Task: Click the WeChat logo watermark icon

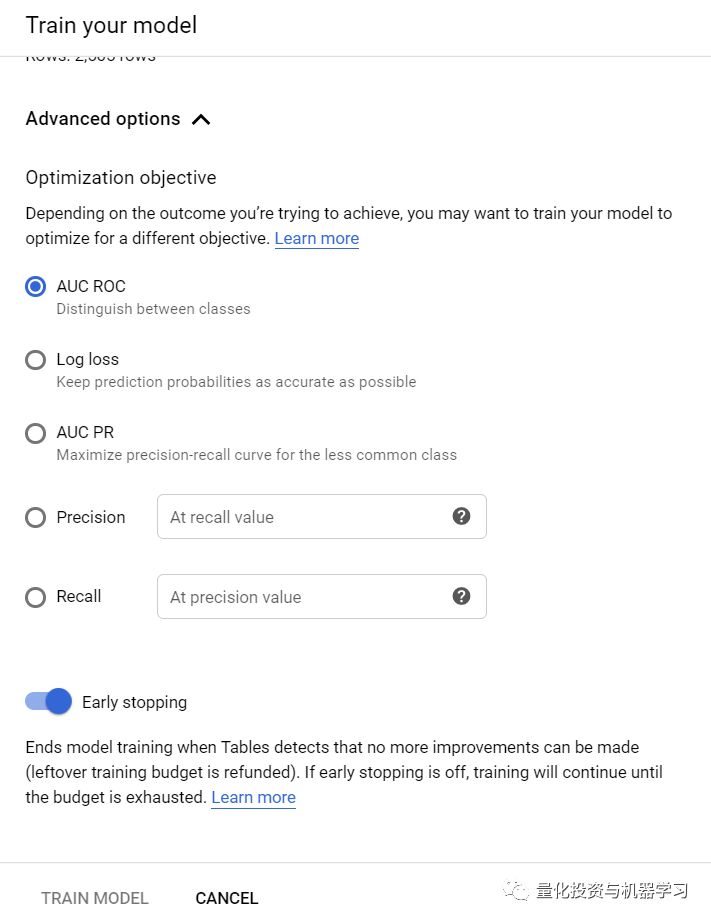Action: [516, 890]
